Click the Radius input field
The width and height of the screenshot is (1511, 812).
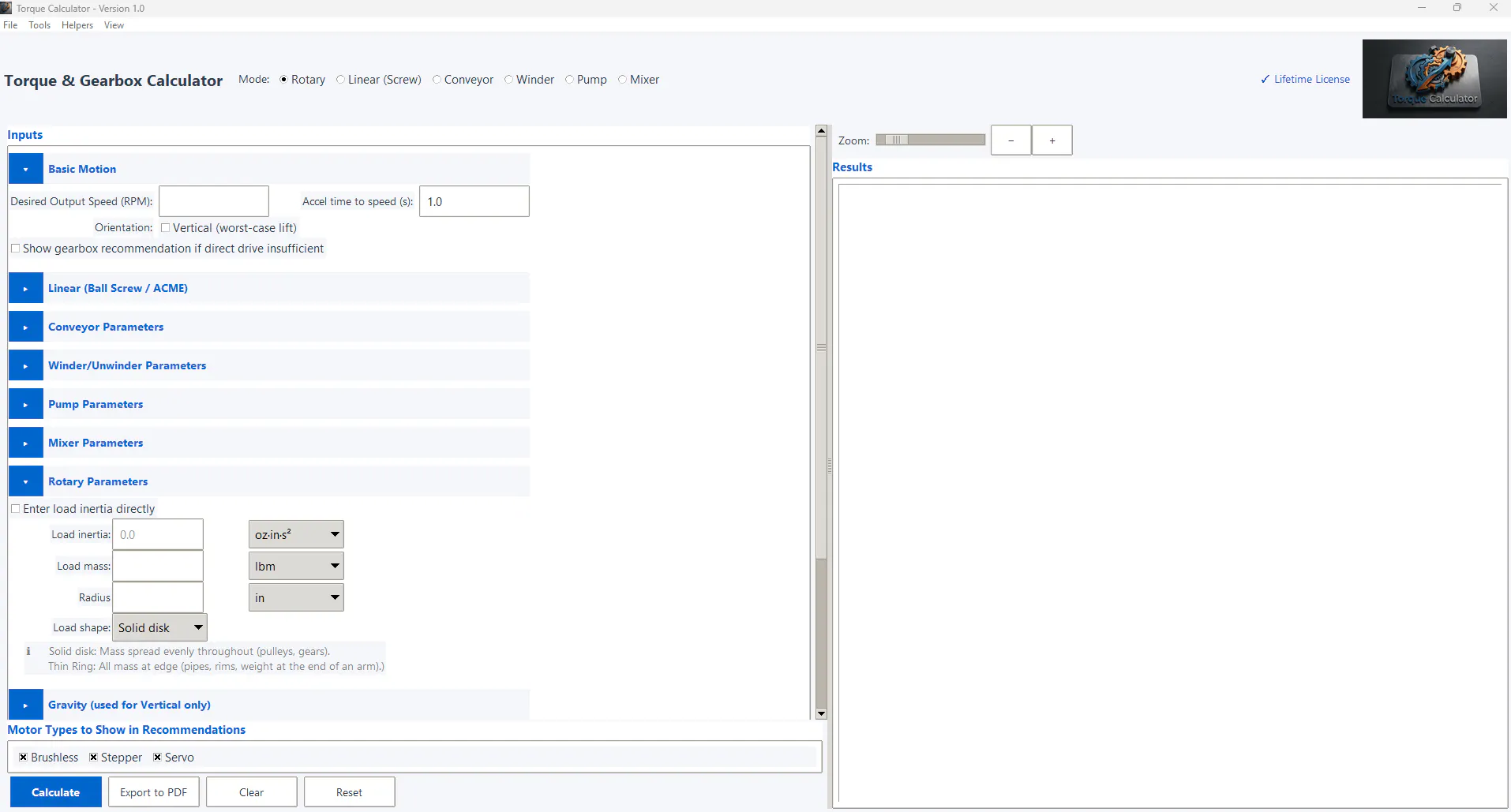(158, 597)
